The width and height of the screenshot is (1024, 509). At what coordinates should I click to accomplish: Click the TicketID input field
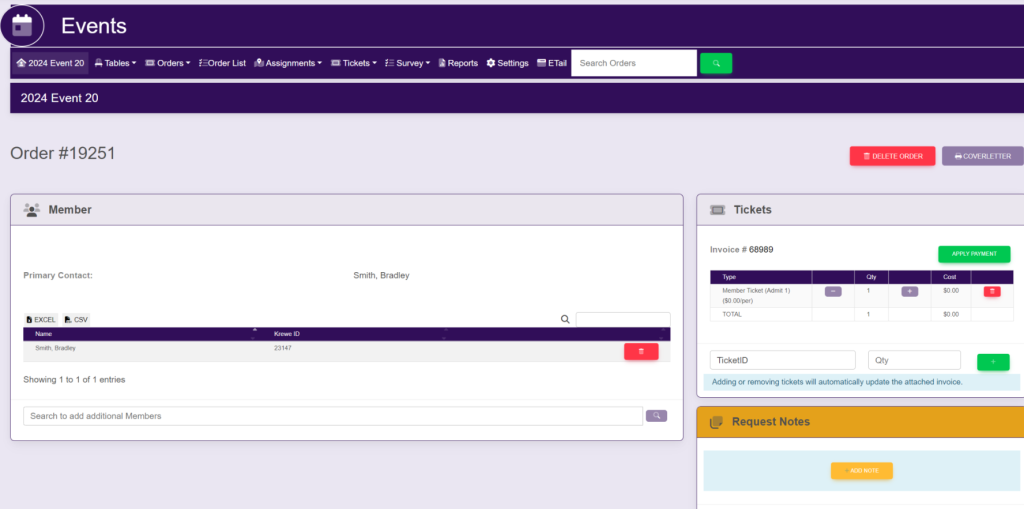tap(782, 360)
